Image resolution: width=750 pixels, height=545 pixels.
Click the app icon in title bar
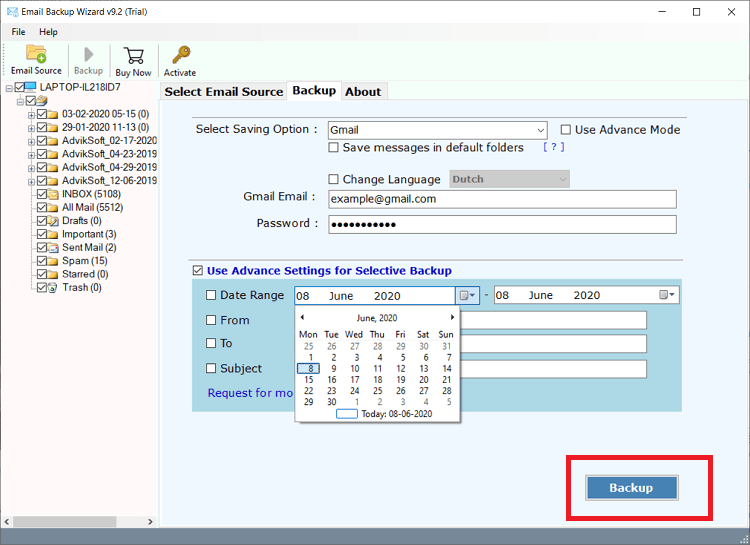click(12, 11)
